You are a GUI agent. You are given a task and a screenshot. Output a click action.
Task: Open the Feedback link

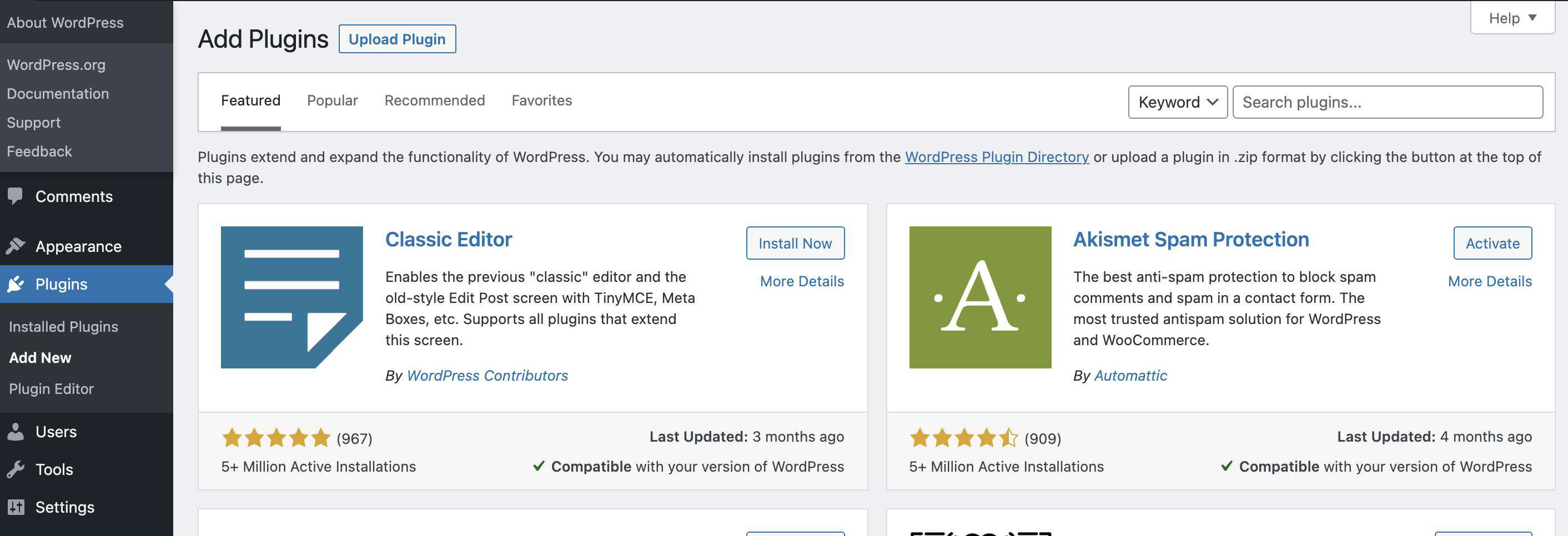(39, 151)
